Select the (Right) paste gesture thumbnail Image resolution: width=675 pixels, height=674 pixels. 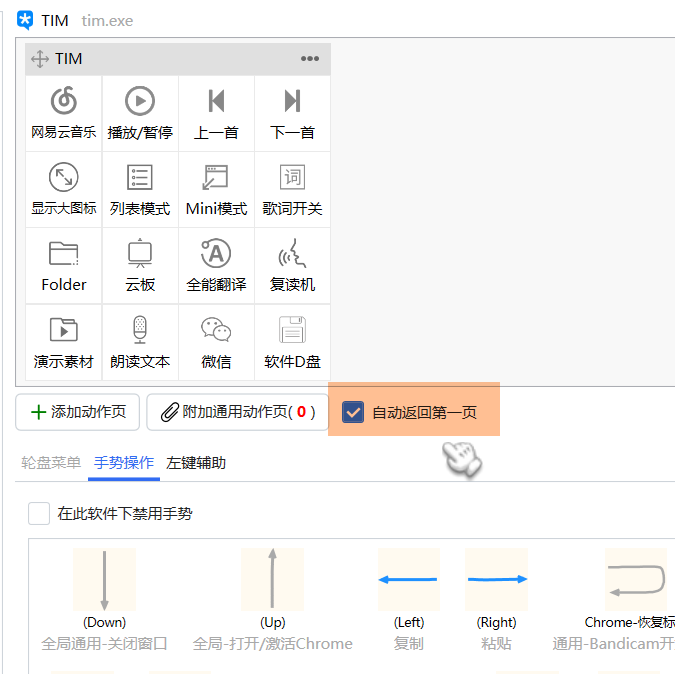tap(496, 579)
